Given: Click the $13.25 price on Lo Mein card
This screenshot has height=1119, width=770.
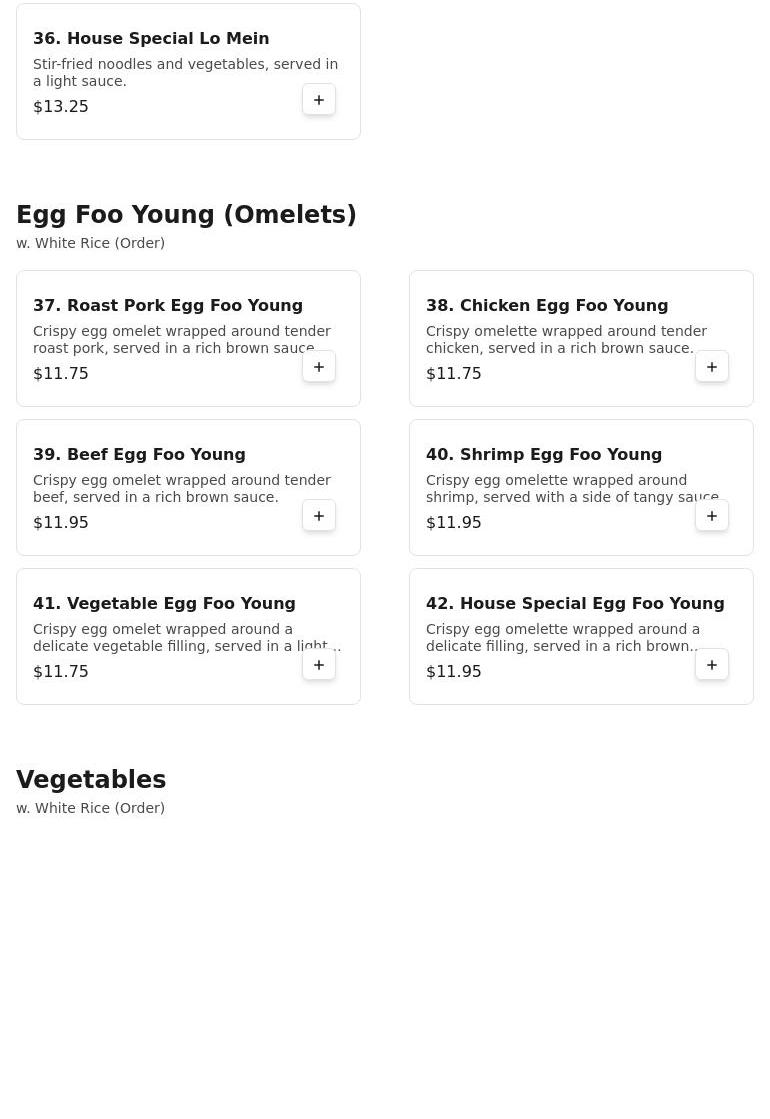Looking at the screenshot, I should click(61, 107).
